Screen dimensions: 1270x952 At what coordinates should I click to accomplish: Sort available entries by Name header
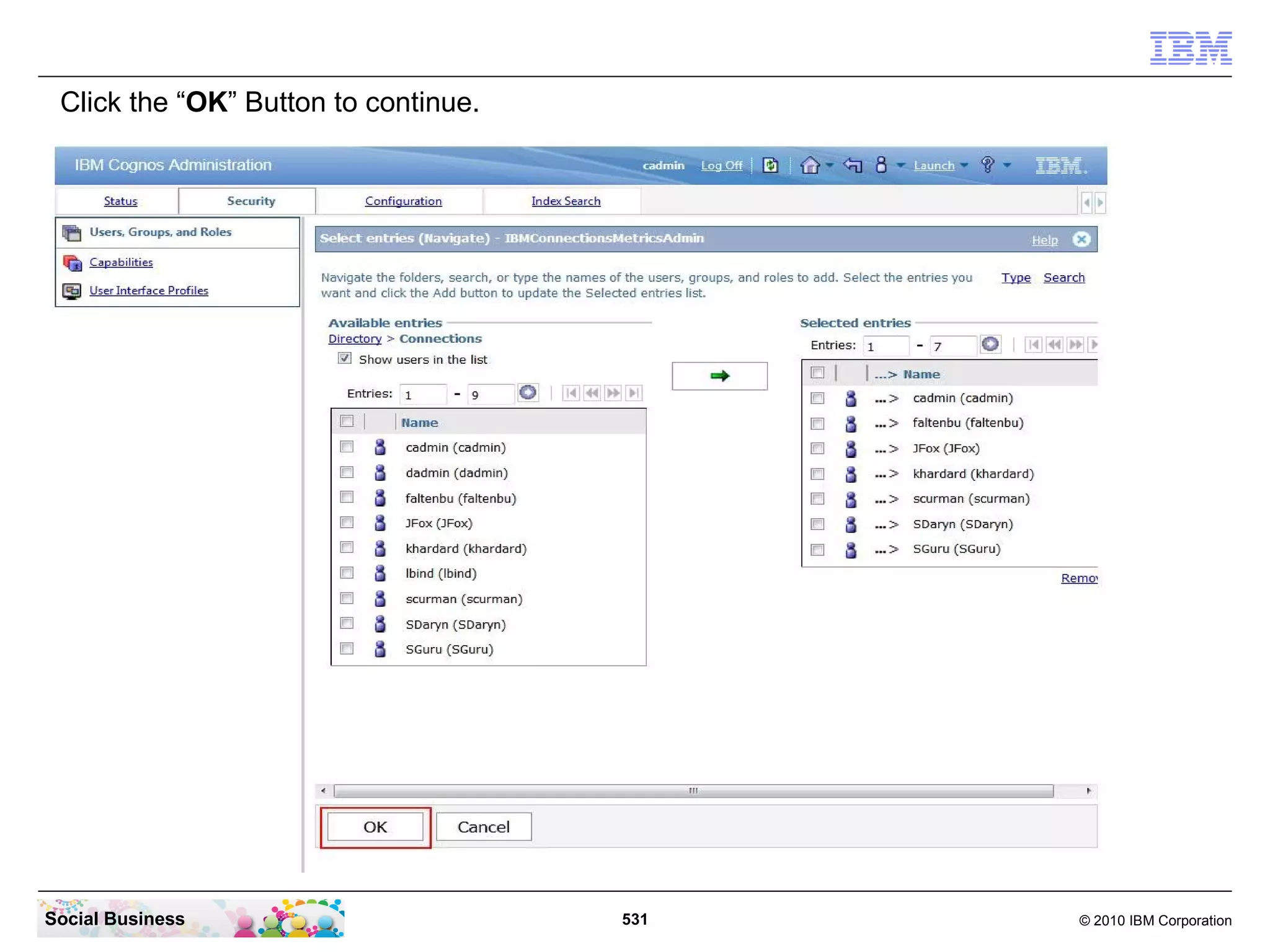[x=419, y=423]
